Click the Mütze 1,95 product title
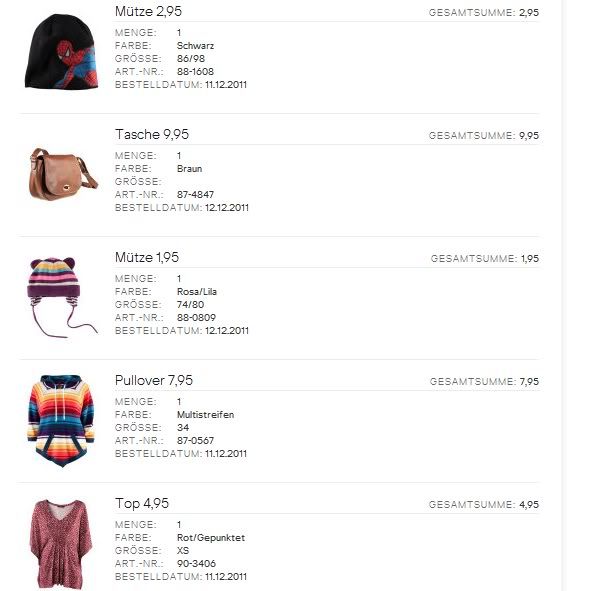Image resolution: width=591 pixels, height=591 pixels. pos(147,257)
